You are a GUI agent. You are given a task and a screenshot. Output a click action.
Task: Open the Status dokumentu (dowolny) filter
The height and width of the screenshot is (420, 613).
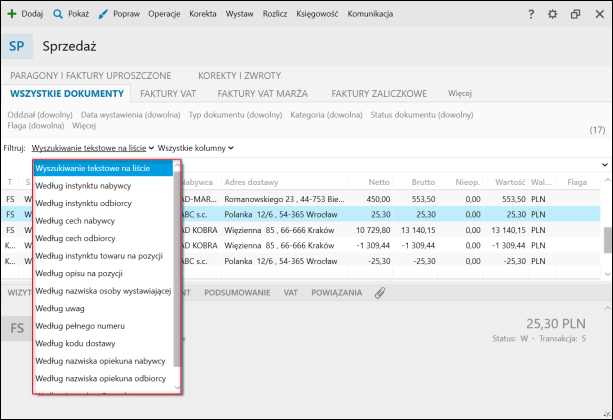pos(422,115)
